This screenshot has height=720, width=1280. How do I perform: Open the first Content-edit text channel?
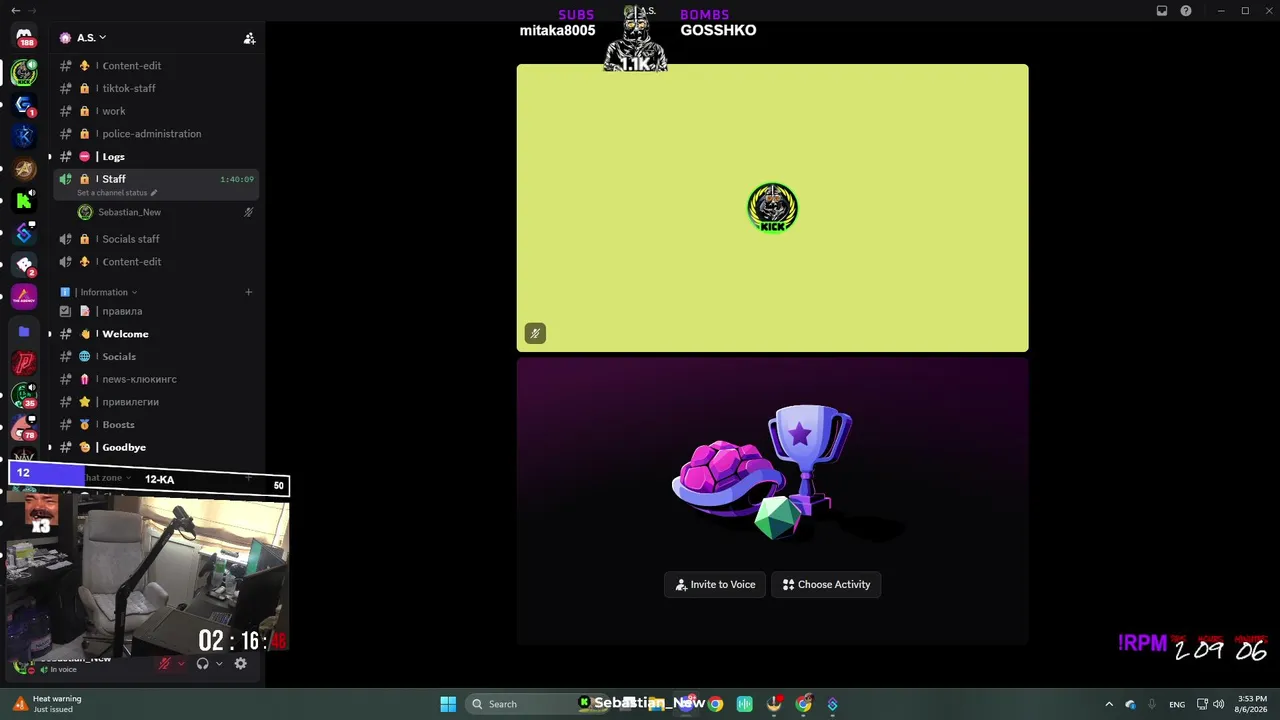click(155, 66)
